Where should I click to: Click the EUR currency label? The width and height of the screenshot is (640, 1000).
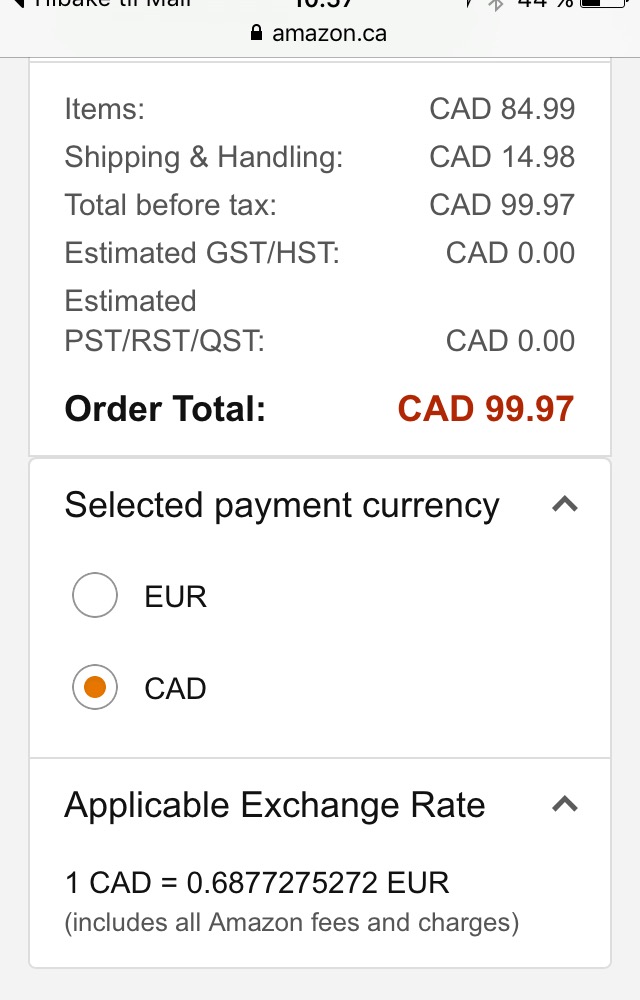pos(176,597)
